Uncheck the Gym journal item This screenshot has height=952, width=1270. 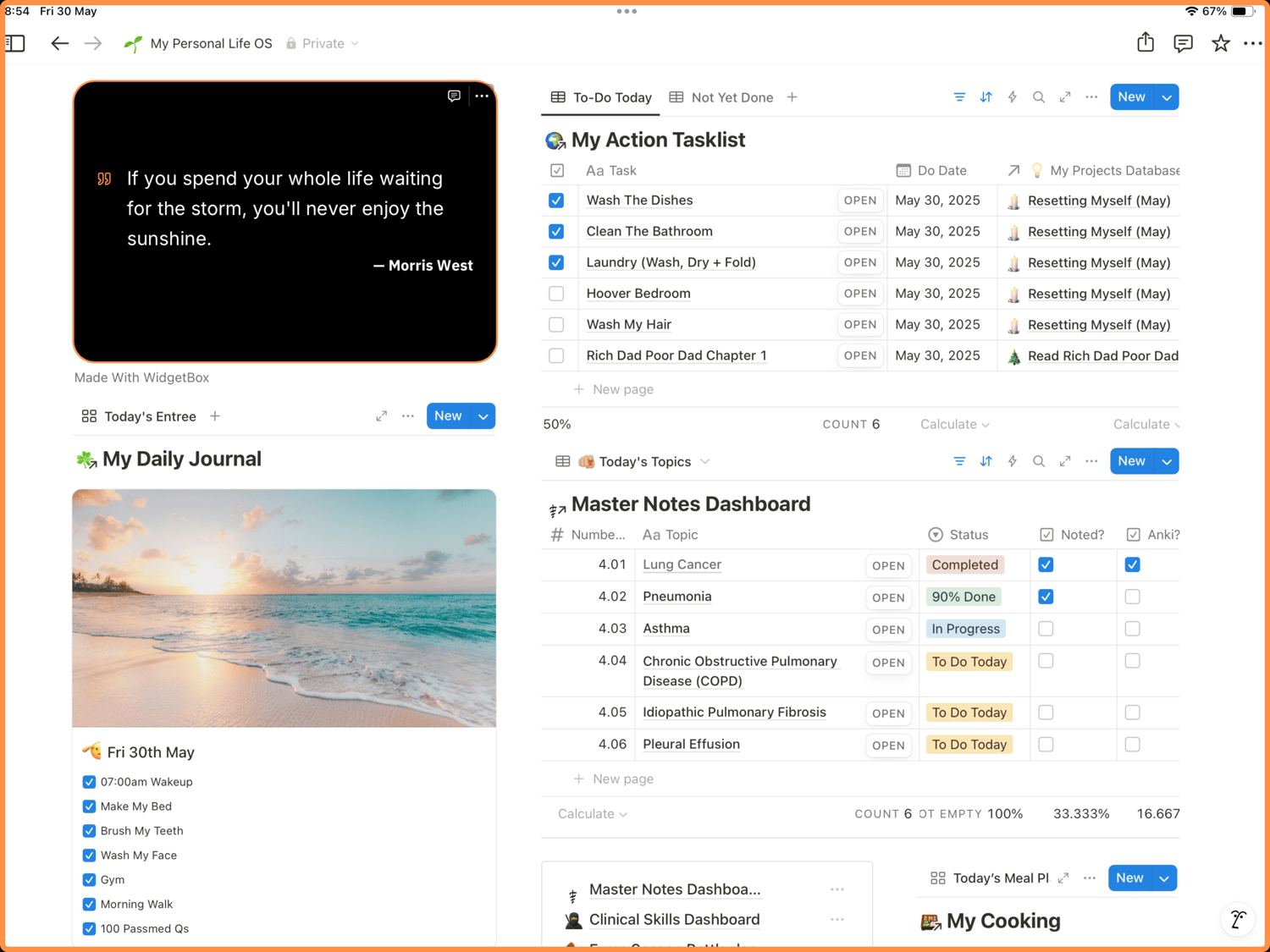89,880
